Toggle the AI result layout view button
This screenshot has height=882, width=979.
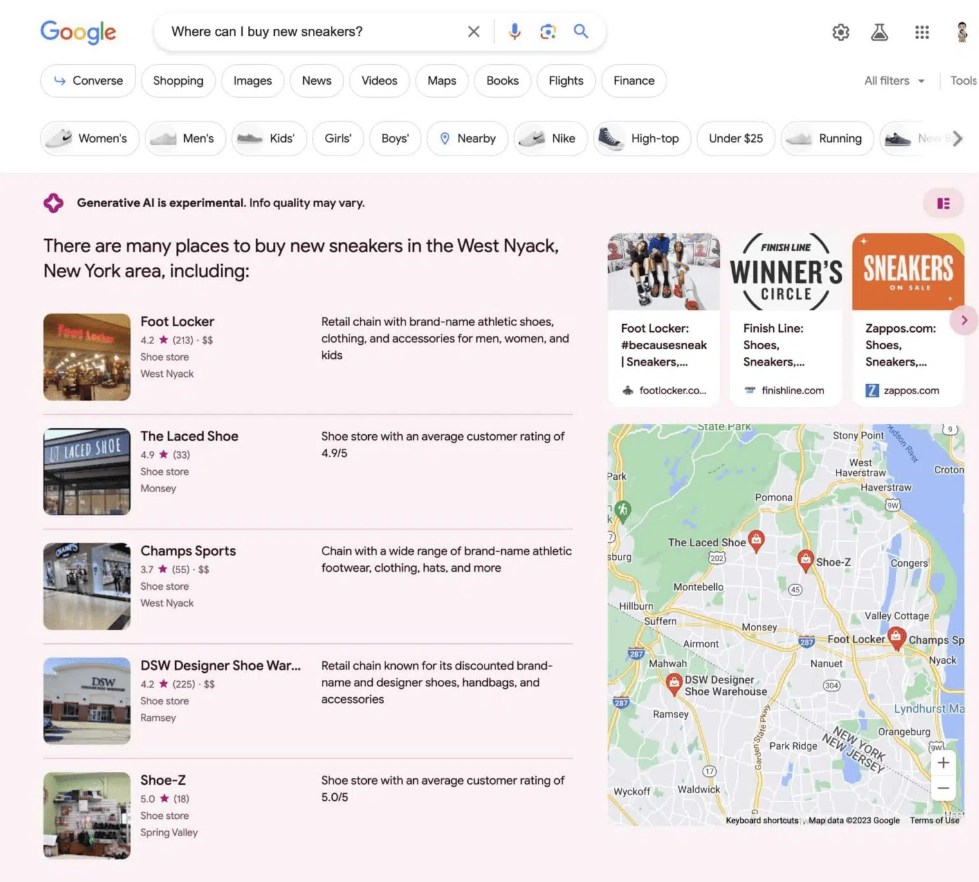943,204
